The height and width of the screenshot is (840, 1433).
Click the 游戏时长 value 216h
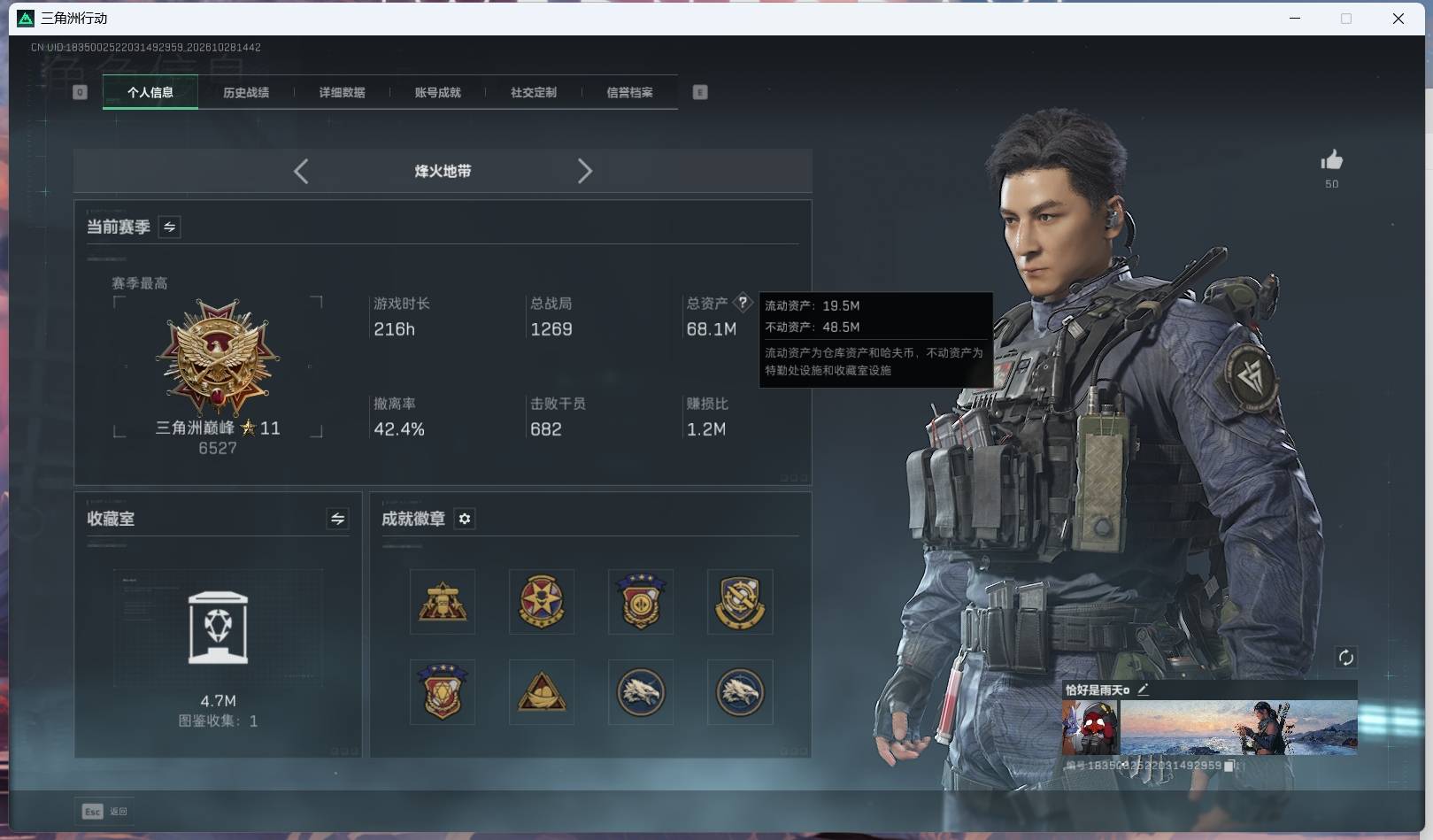[x=394, y=329]
